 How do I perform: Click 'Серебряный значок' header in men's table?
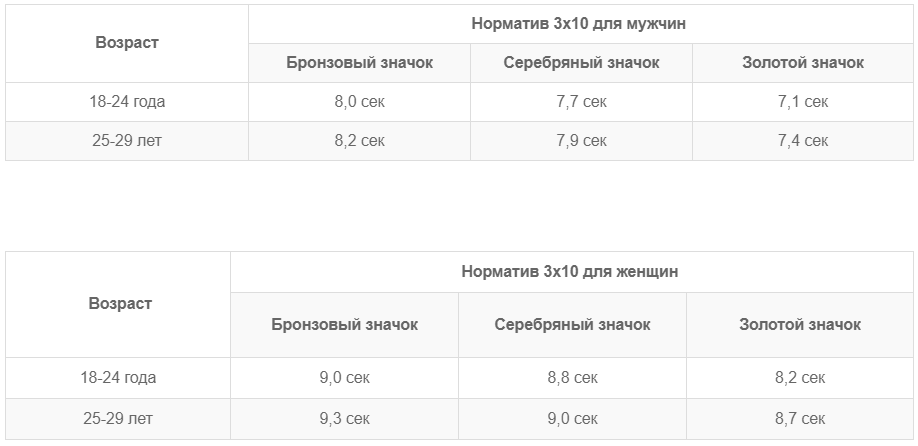coord(581,63)
